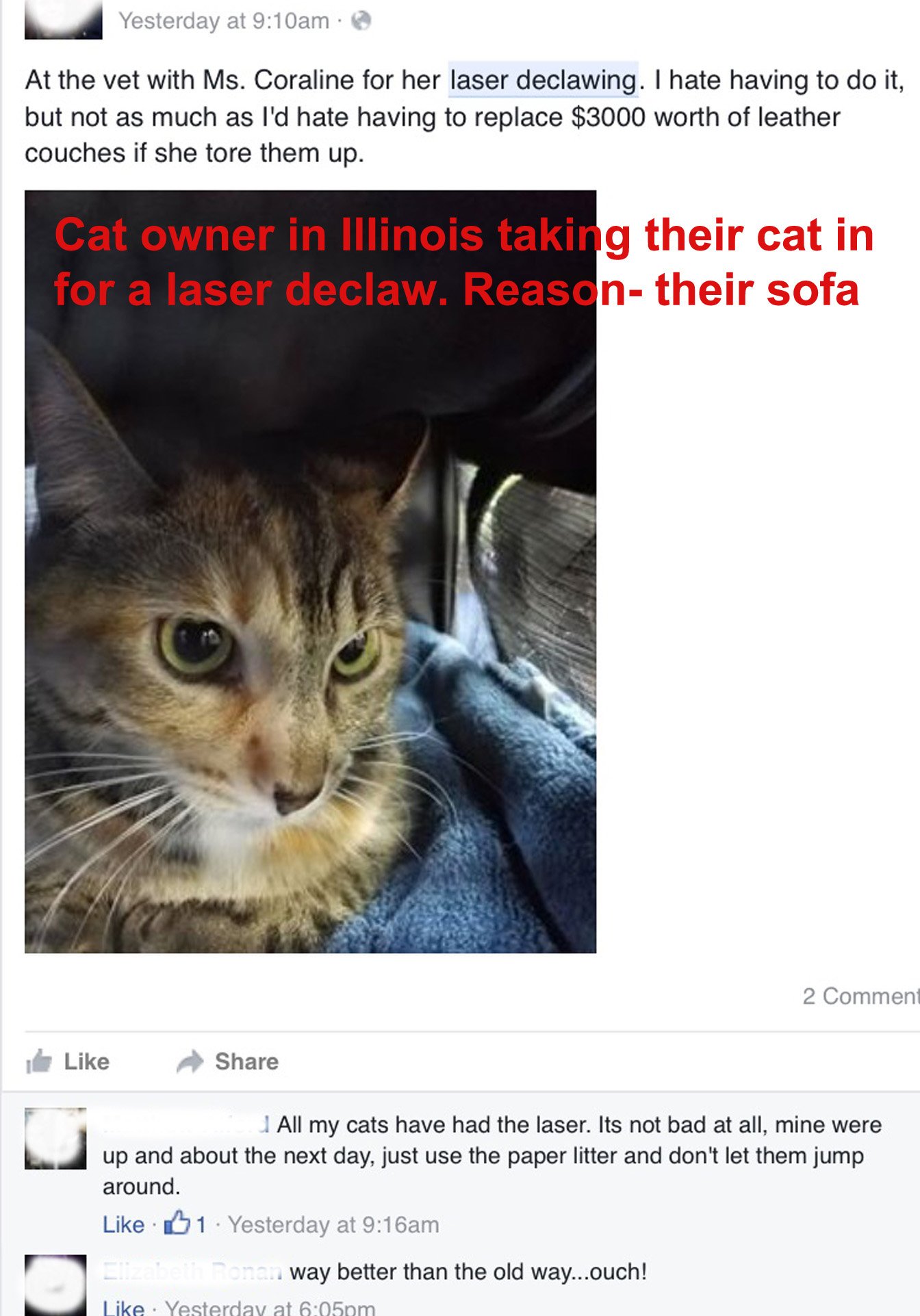Screen dimensions: 920x1316
Task: Open 'Yesterday at 9:16am' comment timestamp
Action: click(x=333, y=1224)
